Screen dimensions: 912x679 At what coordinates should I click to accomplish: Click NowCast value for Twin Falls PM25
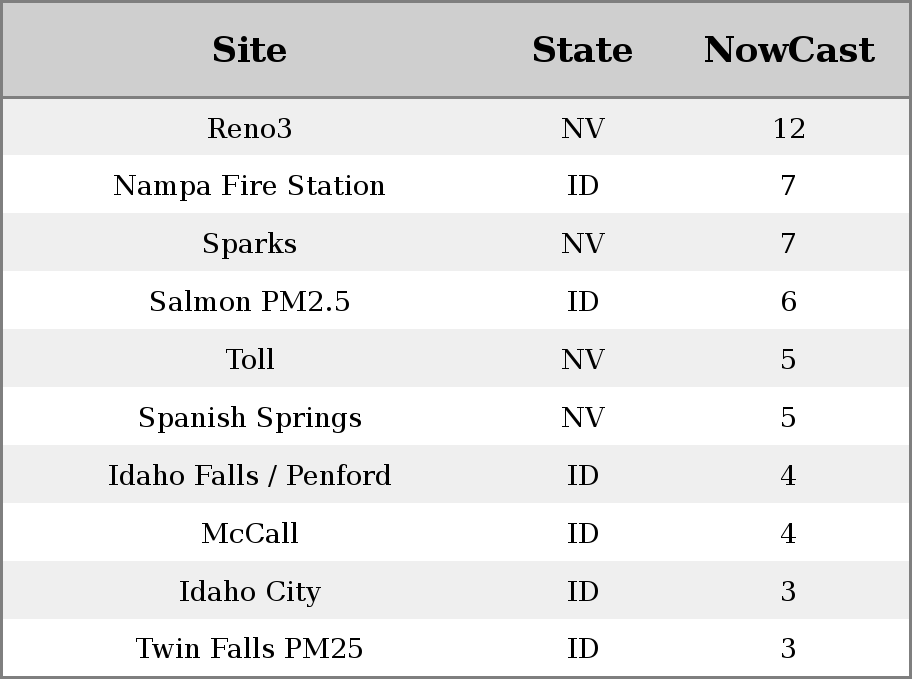tap(788, 648)
